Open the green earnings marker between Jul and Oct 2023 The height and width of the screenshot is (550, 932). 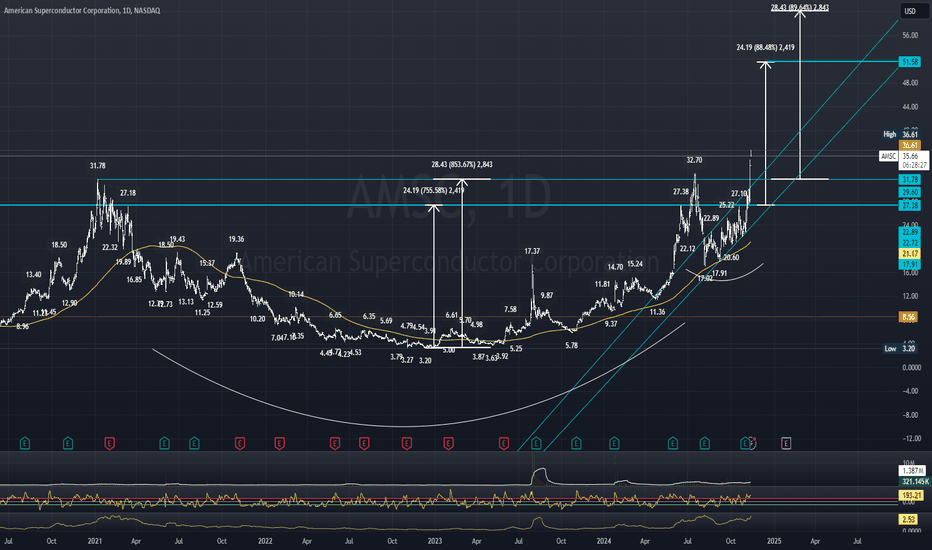click(536, 443)
